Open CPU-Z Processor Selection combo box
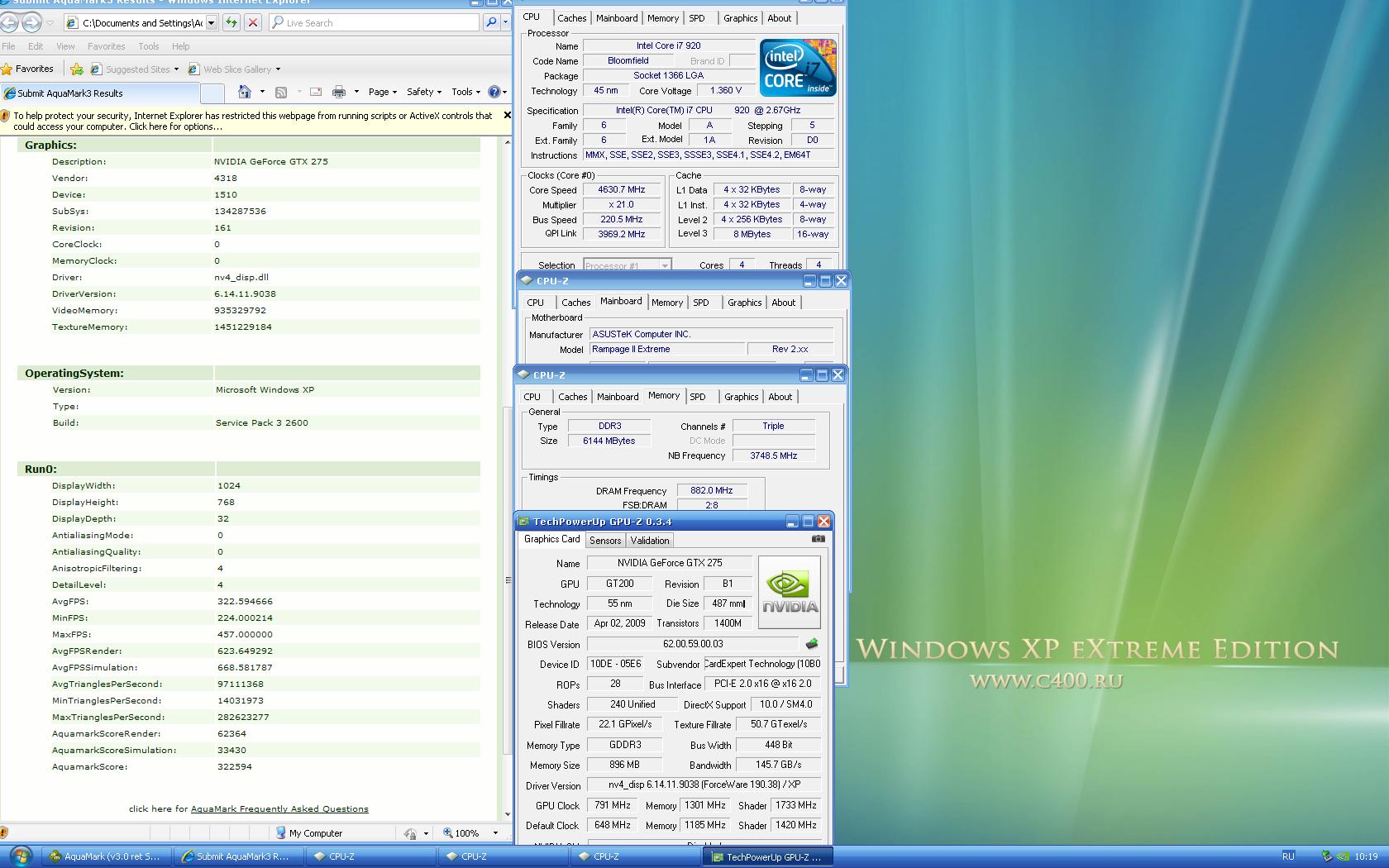This screenshot has width=1389, height=868. point(627,265)
